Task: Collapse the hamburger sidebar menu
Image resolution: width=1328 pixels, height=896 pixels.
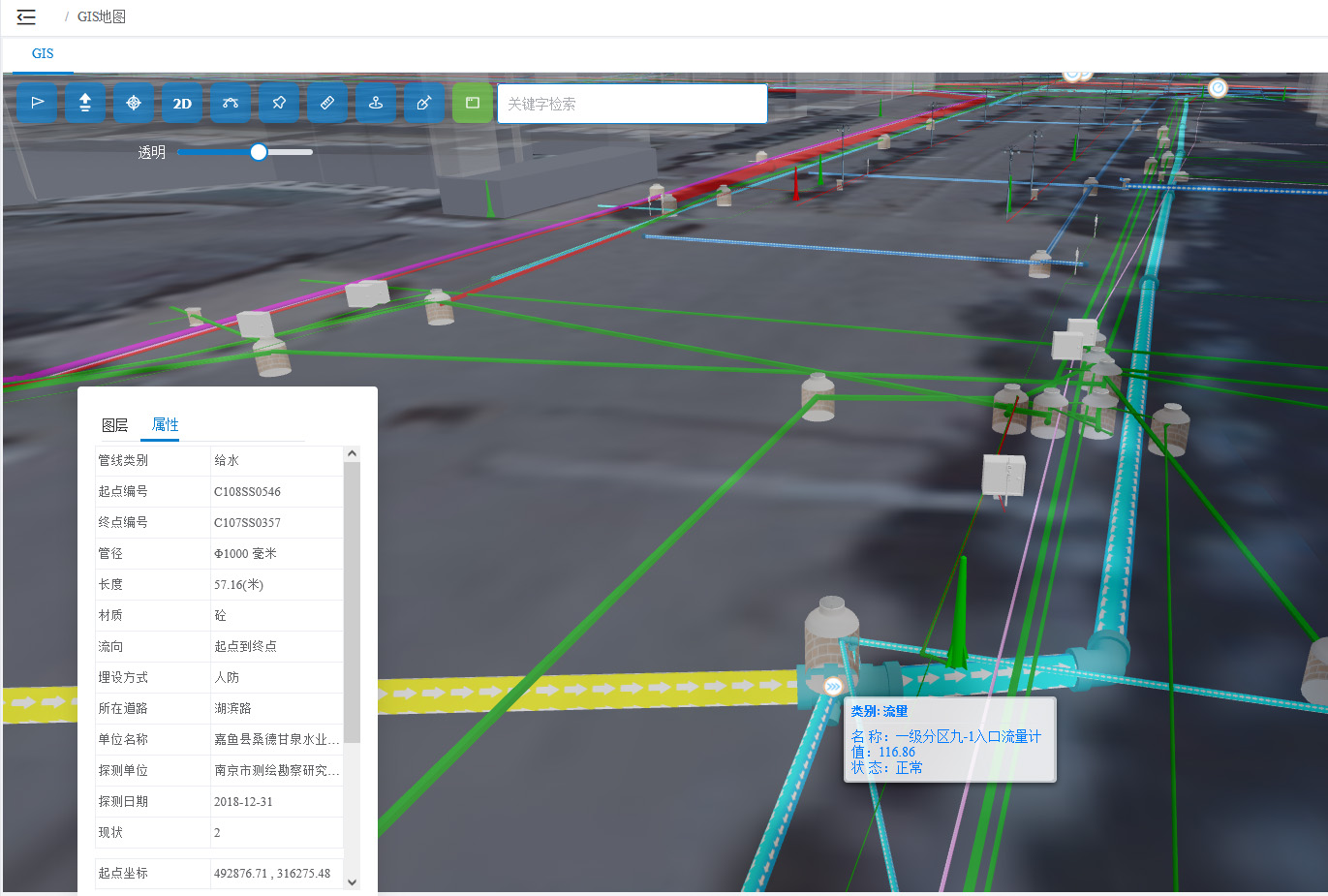Action: tap(26, 16)
